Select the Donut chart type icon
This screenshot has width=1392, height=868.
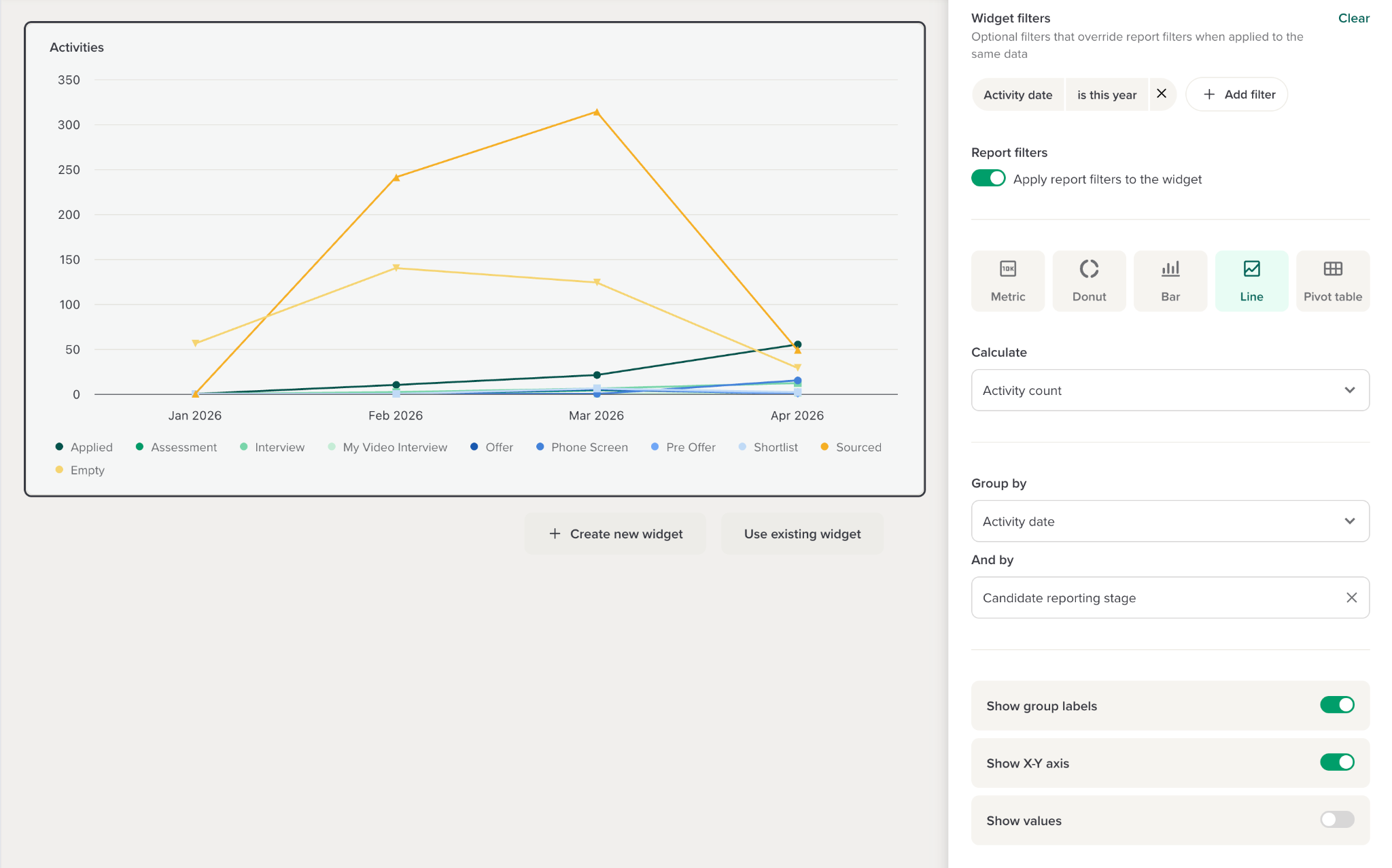pos(1089,269)
